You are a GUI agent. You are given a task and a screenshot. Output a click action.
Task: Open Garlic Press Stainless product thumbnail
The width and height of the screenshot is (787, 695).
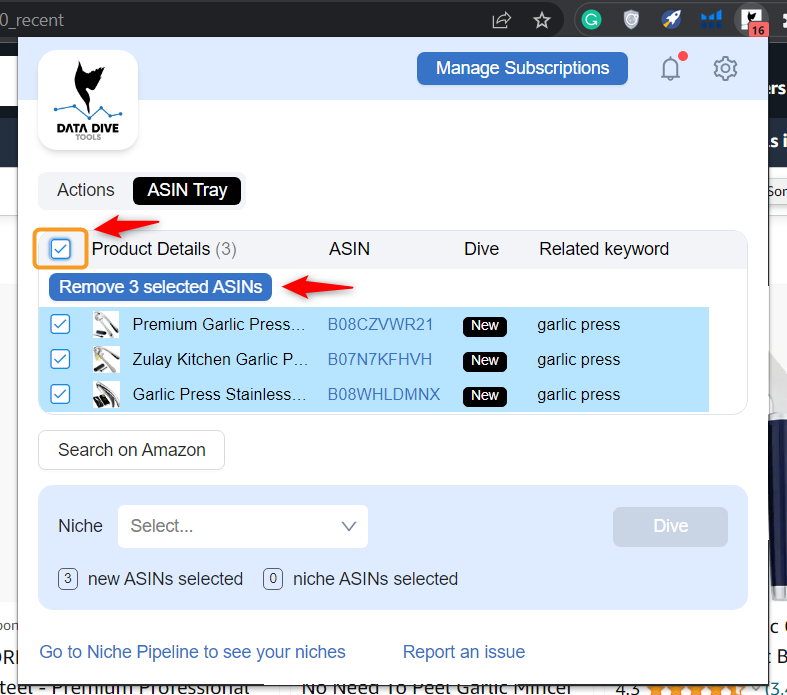point(106,394)
